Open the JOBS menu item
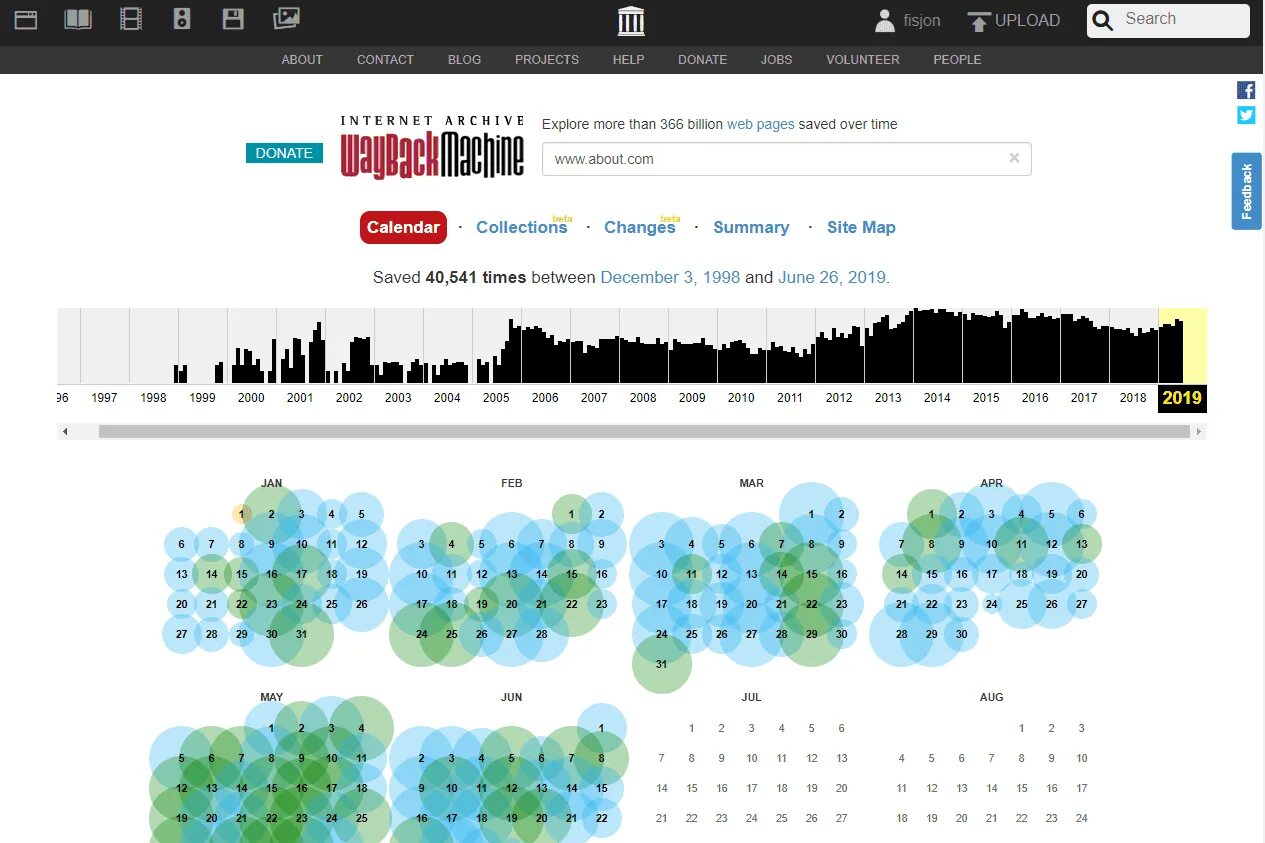 776,59
